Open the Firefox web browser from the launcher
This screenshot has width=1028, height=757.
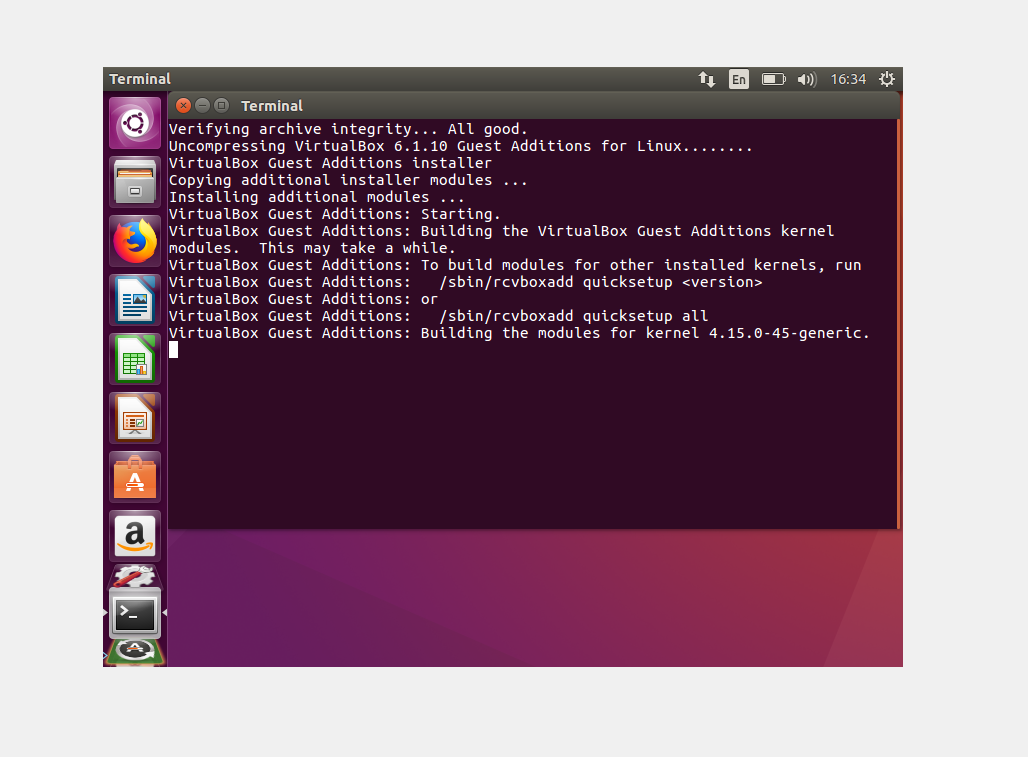[135, 241]
